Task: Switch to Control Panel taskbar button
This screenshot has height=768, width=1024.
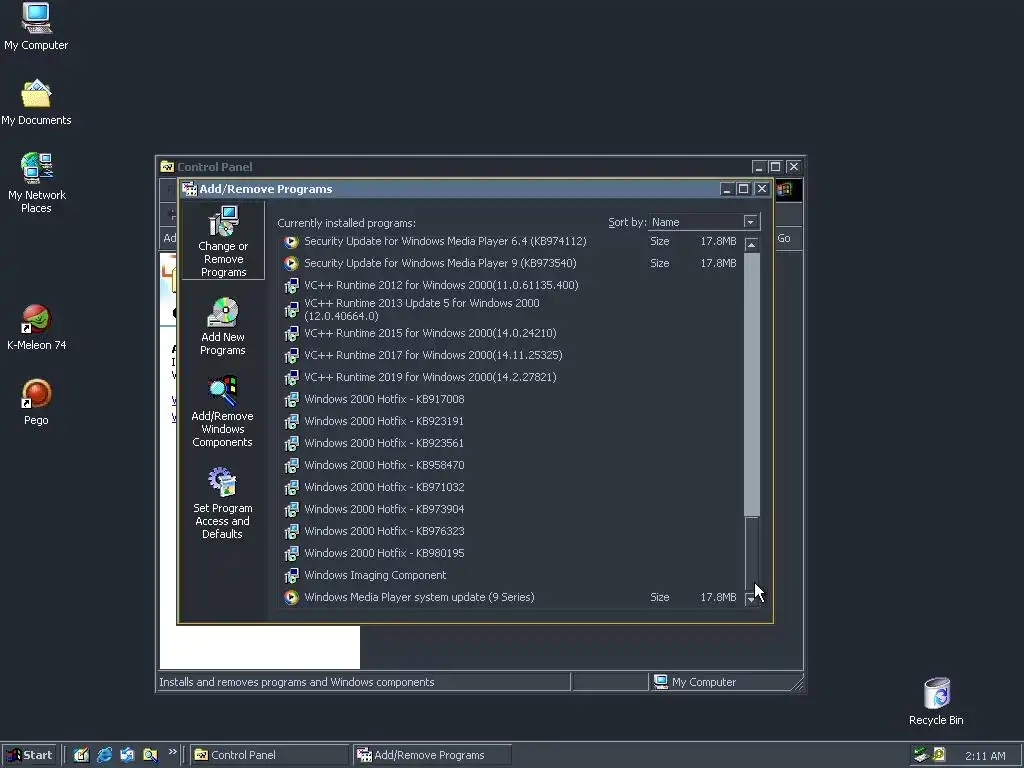Action: [x=270, y=755]
